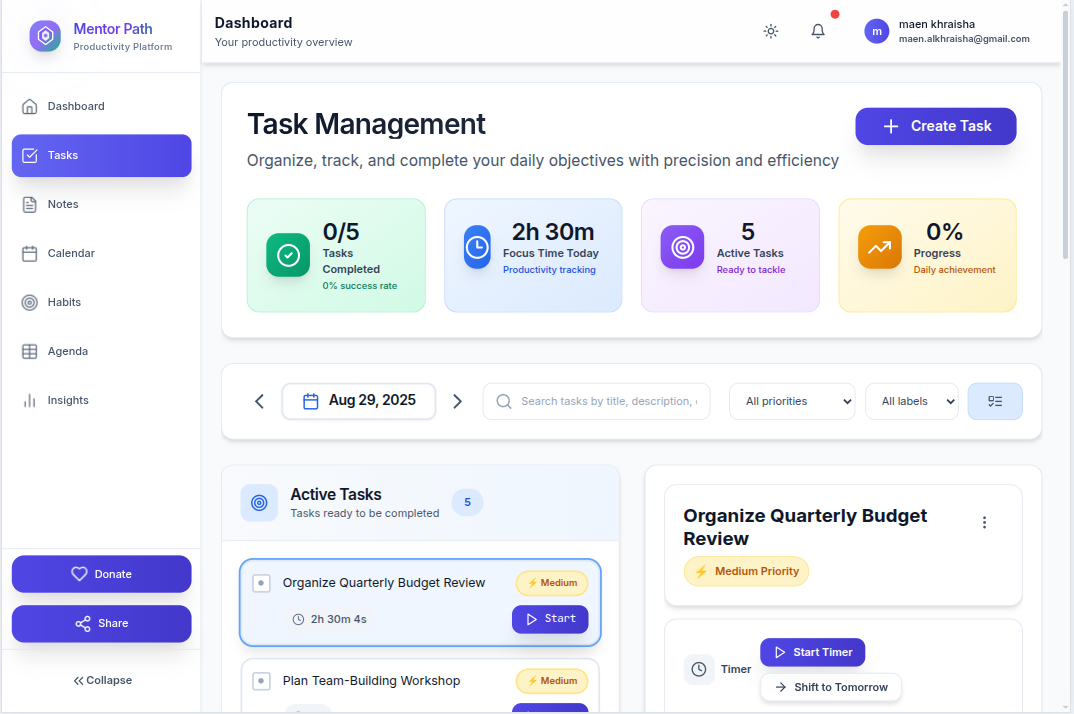Open the Aug 29, 2025 date picker
Image resolution: width=1074 pixels, height=714 pixels.
coord(359,401)
